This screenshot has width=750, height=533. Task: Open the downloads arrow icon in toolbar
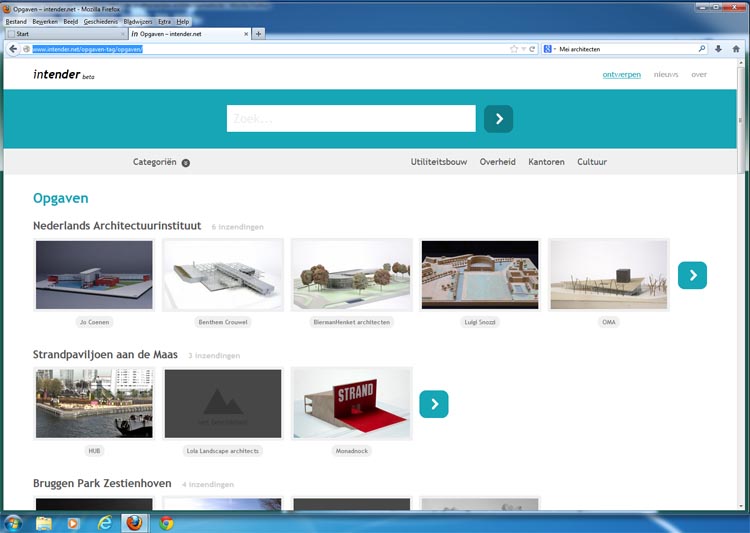coord(718,49)
